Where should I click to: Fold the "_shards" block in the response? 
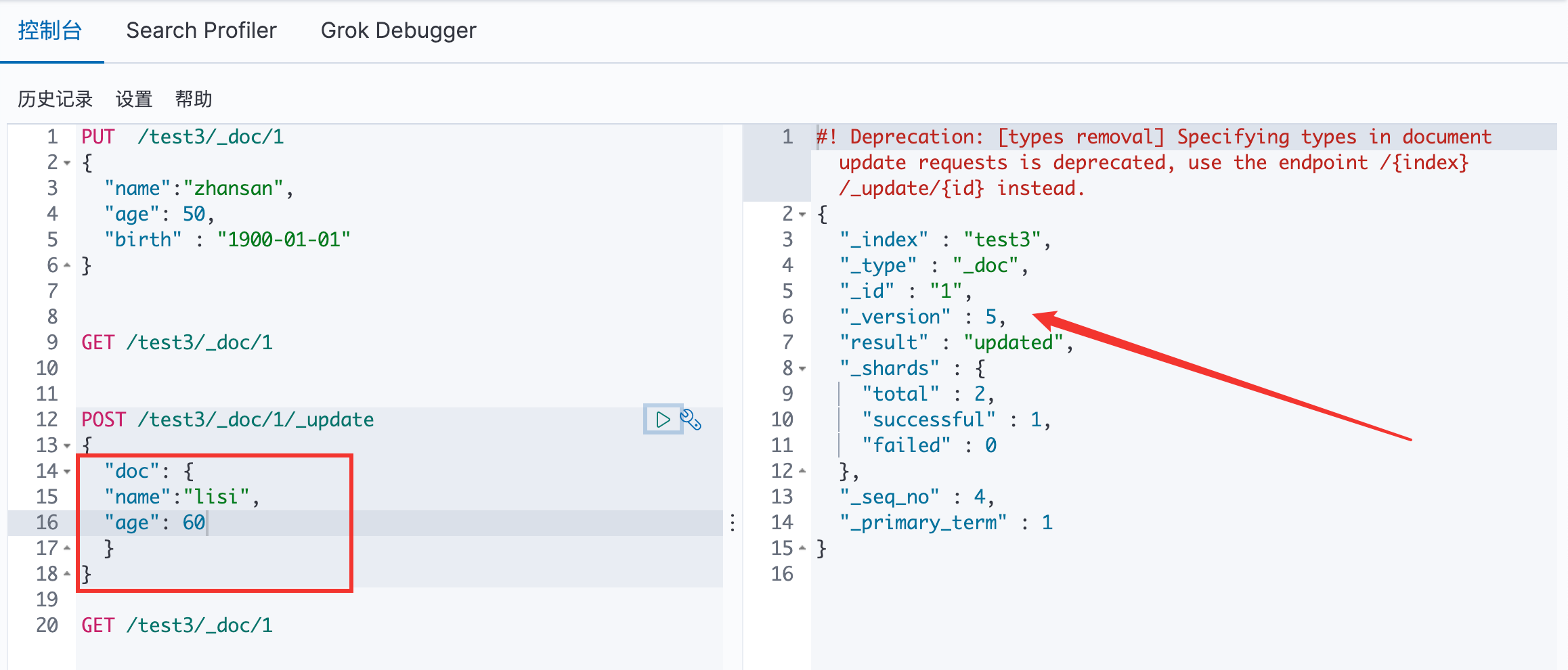(x=802, y=369)
